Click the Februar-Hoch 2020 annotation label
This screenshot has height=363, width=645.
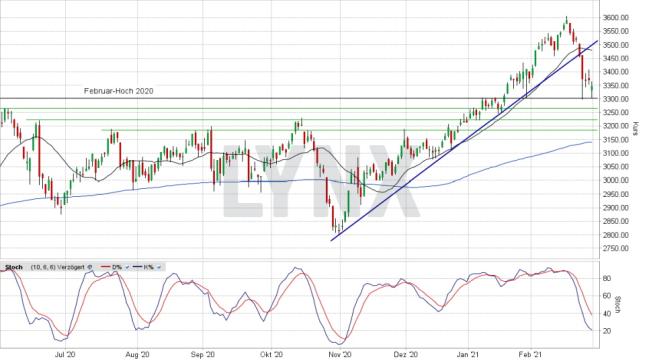tap(118, 91)
